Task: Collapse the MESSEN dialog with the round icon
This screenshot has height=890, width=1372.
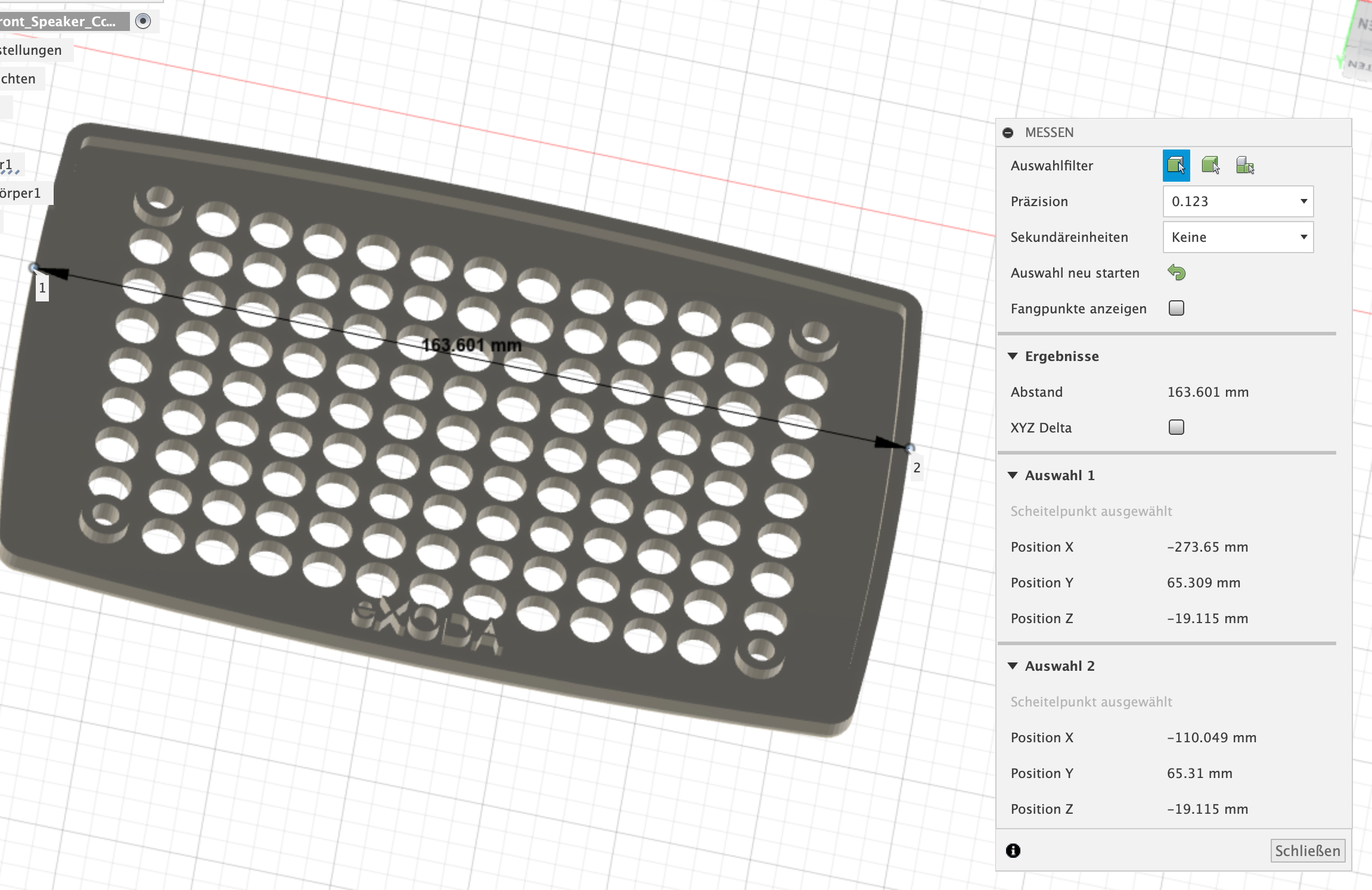Action: (1008, 133)
